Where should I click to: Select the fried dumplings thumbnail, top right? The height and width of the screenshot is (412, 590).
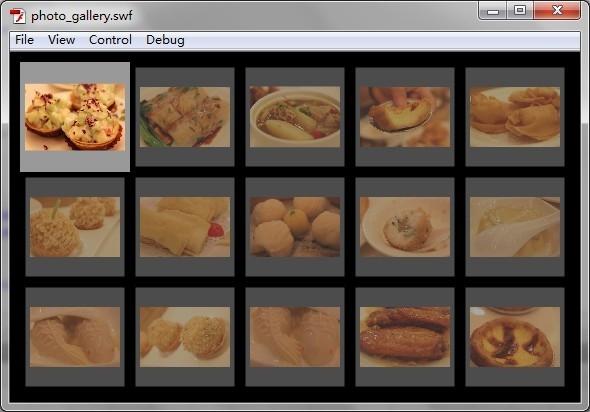(x=515, y=117)
